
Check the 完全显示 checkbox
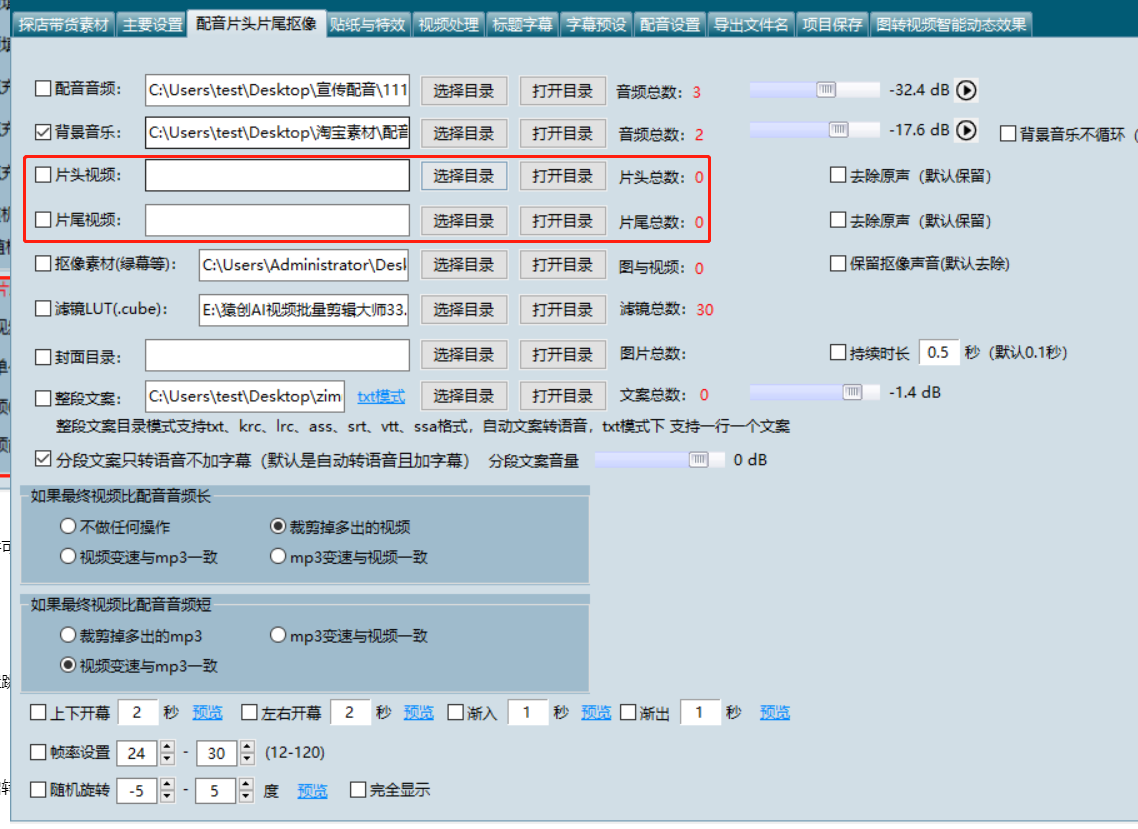[358, 790]
